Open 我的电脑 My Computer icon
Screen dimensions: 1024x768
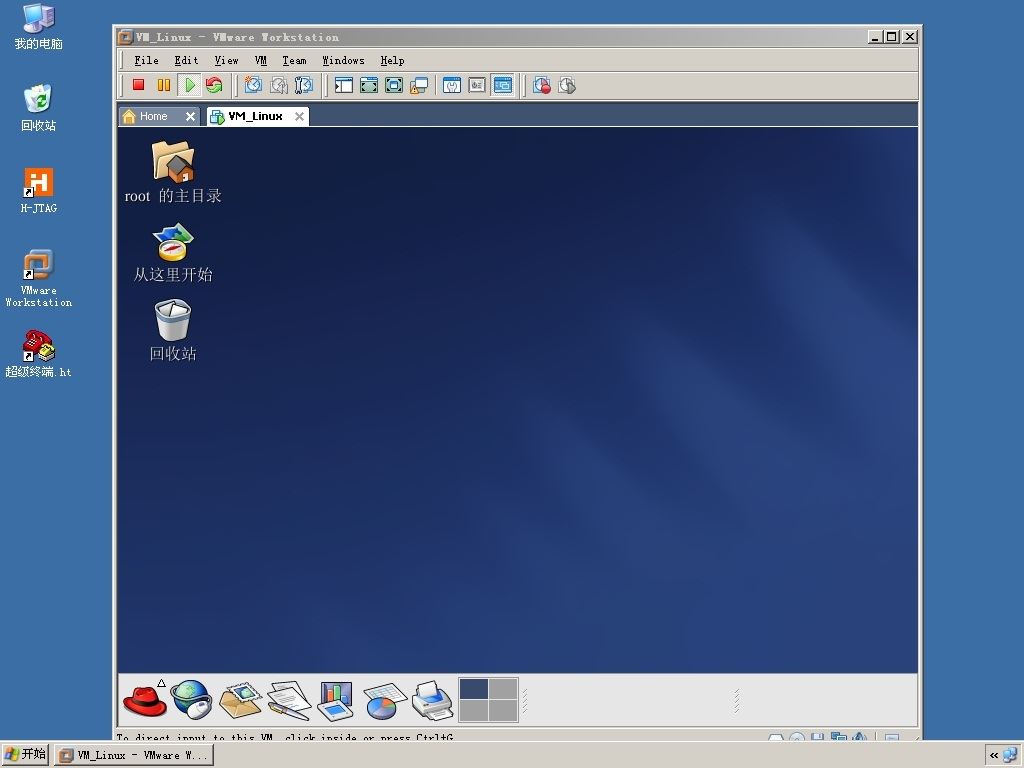[x=39, y=26]
